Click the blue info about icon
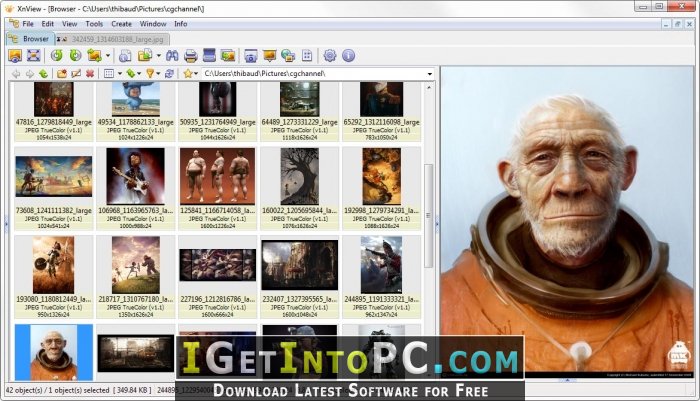The width and height of the screenshot is (700, 401). click(x=348, y=55)
